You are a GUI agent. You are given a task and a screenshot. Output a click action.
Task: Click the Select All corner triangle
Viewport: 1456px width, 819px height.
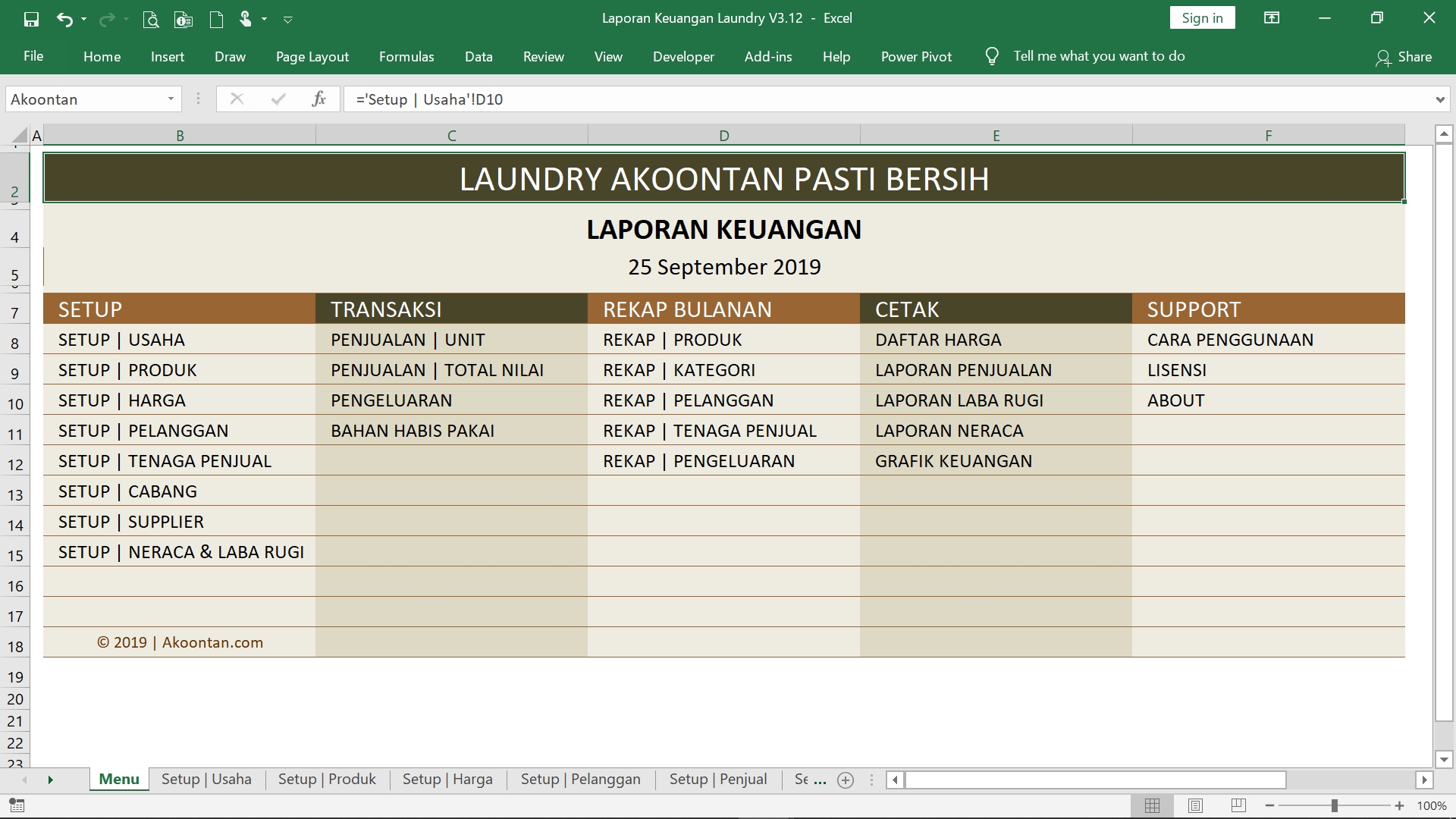[19, 136]
